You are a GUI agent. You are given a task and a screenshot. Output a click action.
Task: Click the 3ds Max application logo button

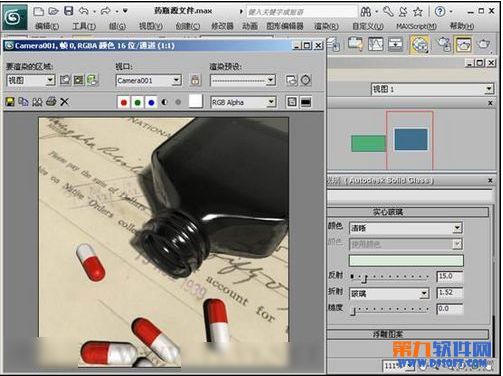click(x=14, y=17)
